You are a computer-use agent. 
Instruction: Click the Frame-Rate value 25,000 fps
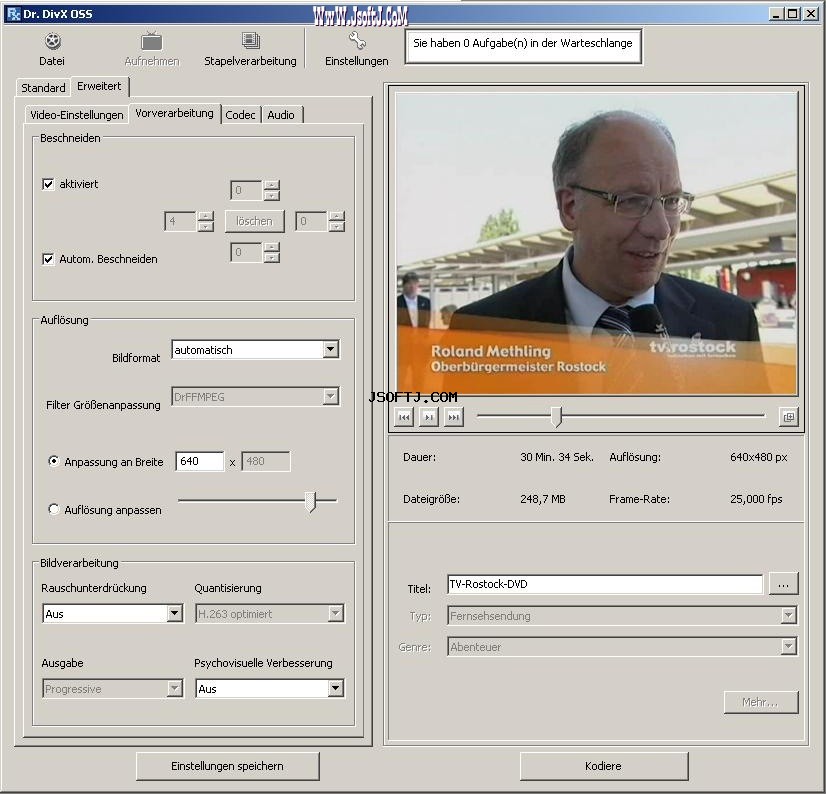click(756, 499)
